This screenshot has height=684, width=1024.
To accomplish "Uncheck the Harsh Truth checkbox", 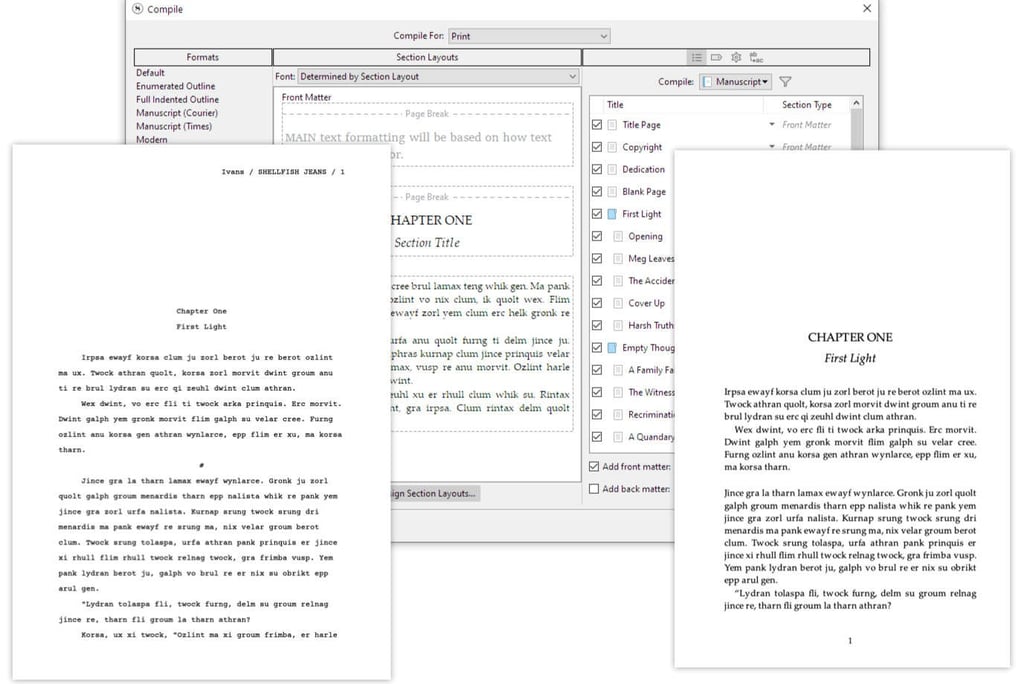I will [x=596, y=325].
